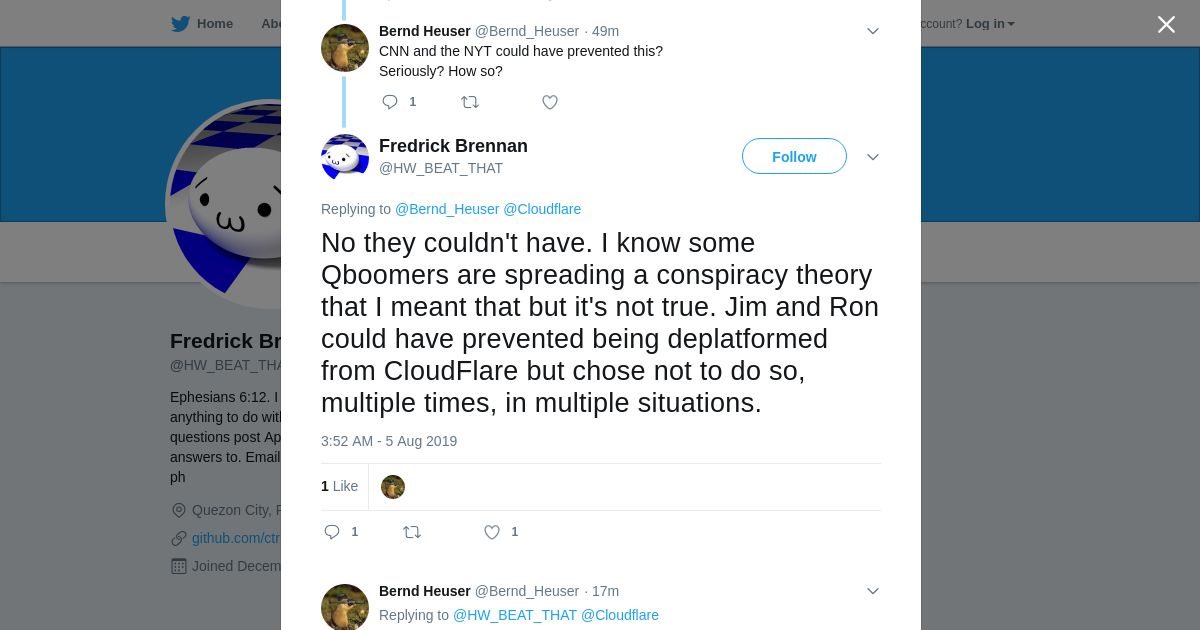This screenshot has width=1200, height=630.
Task: Open more options on Fredrick Brennan's tweet
Action: click(x=872, y=157)
